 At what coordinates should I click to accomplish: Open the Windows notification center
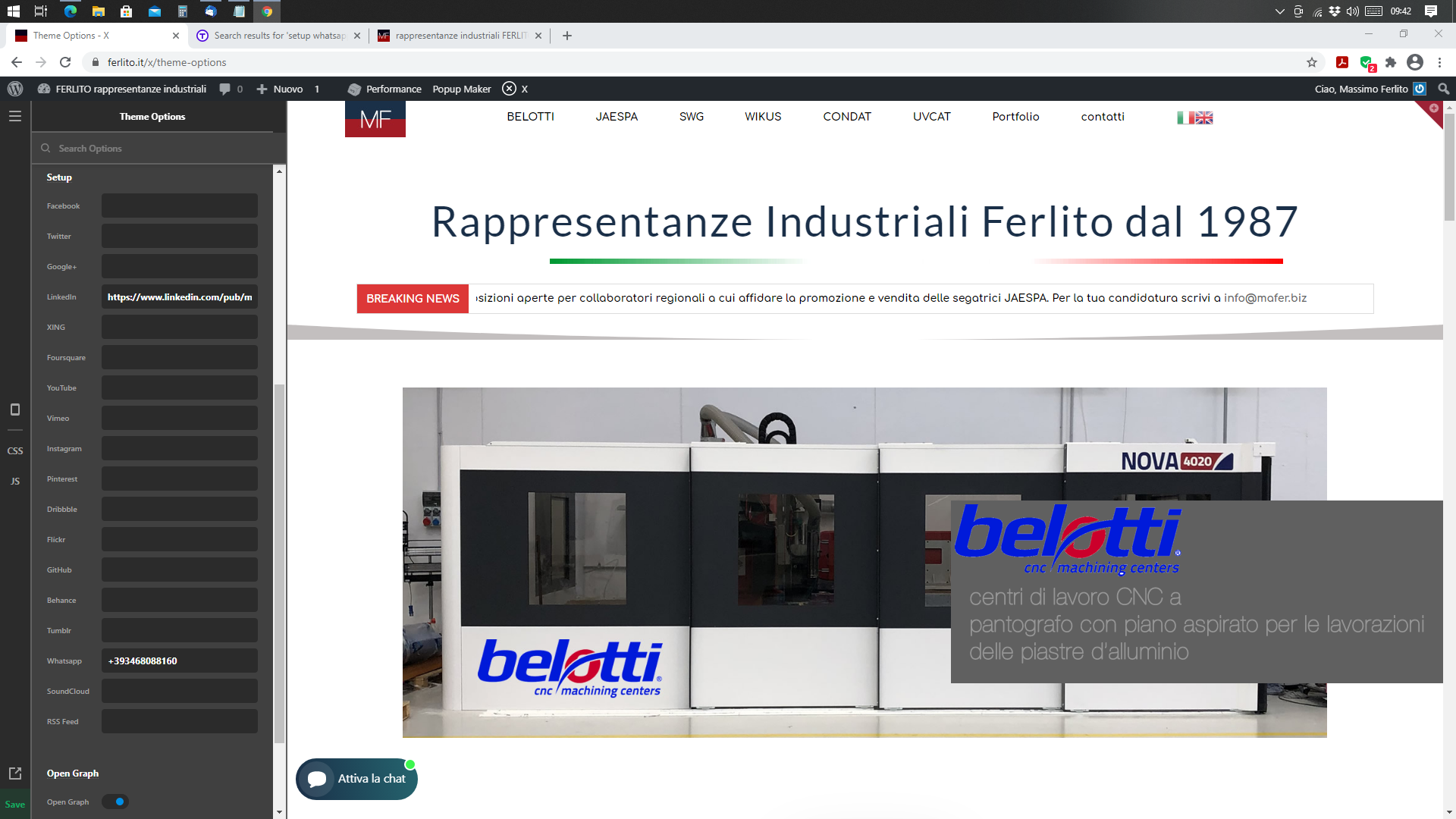coord(1431,11)
